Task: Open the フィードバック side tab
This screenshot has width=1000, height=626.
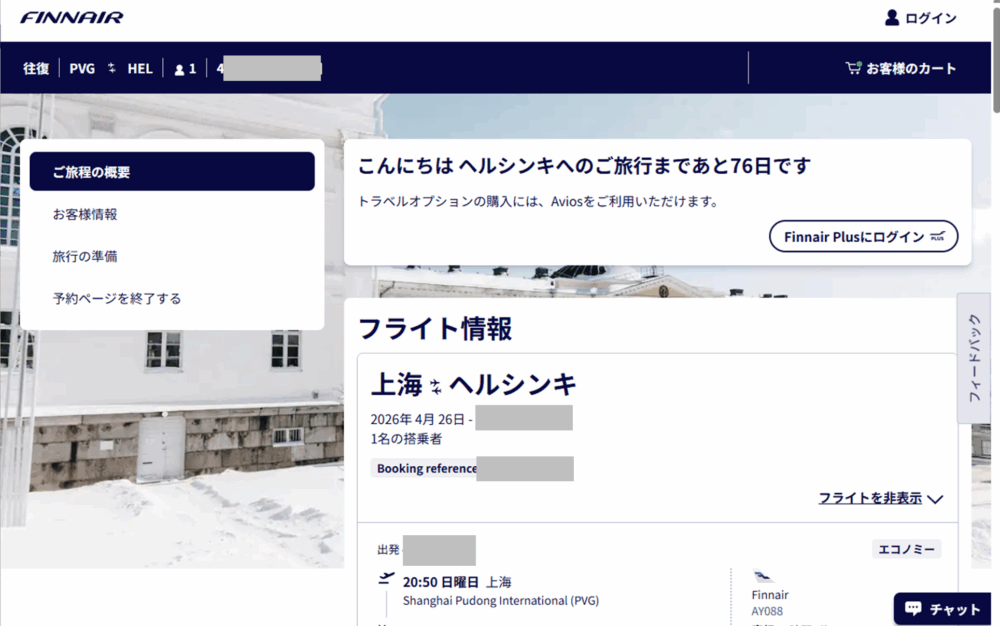Action: (975, 358)
